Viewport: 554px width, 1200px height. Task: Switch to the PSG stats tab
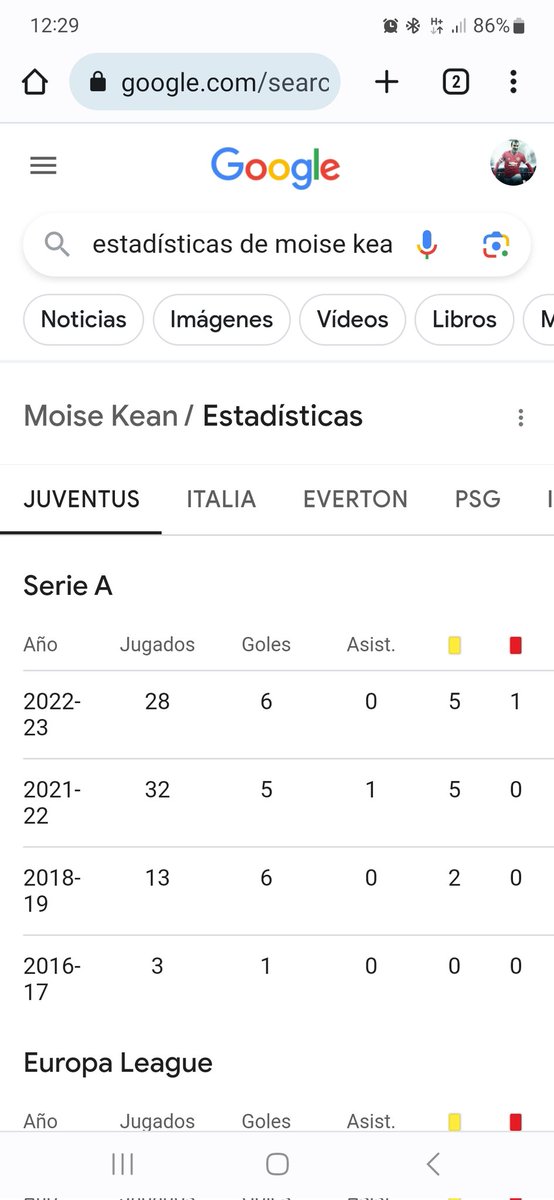pos(477,499)
